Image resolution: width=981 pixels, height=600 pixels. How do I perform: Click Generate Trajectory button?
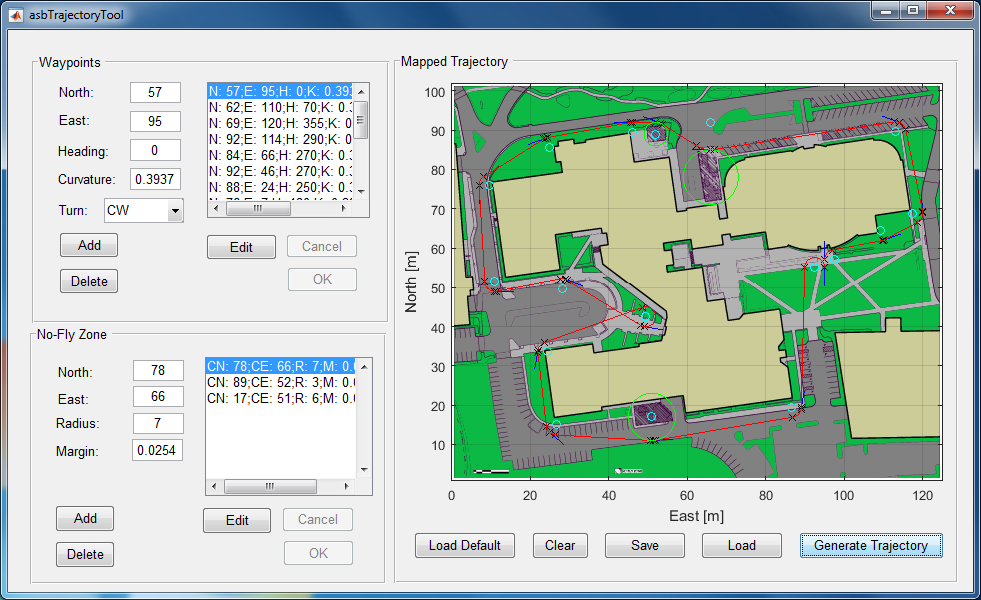coord(870,546)
